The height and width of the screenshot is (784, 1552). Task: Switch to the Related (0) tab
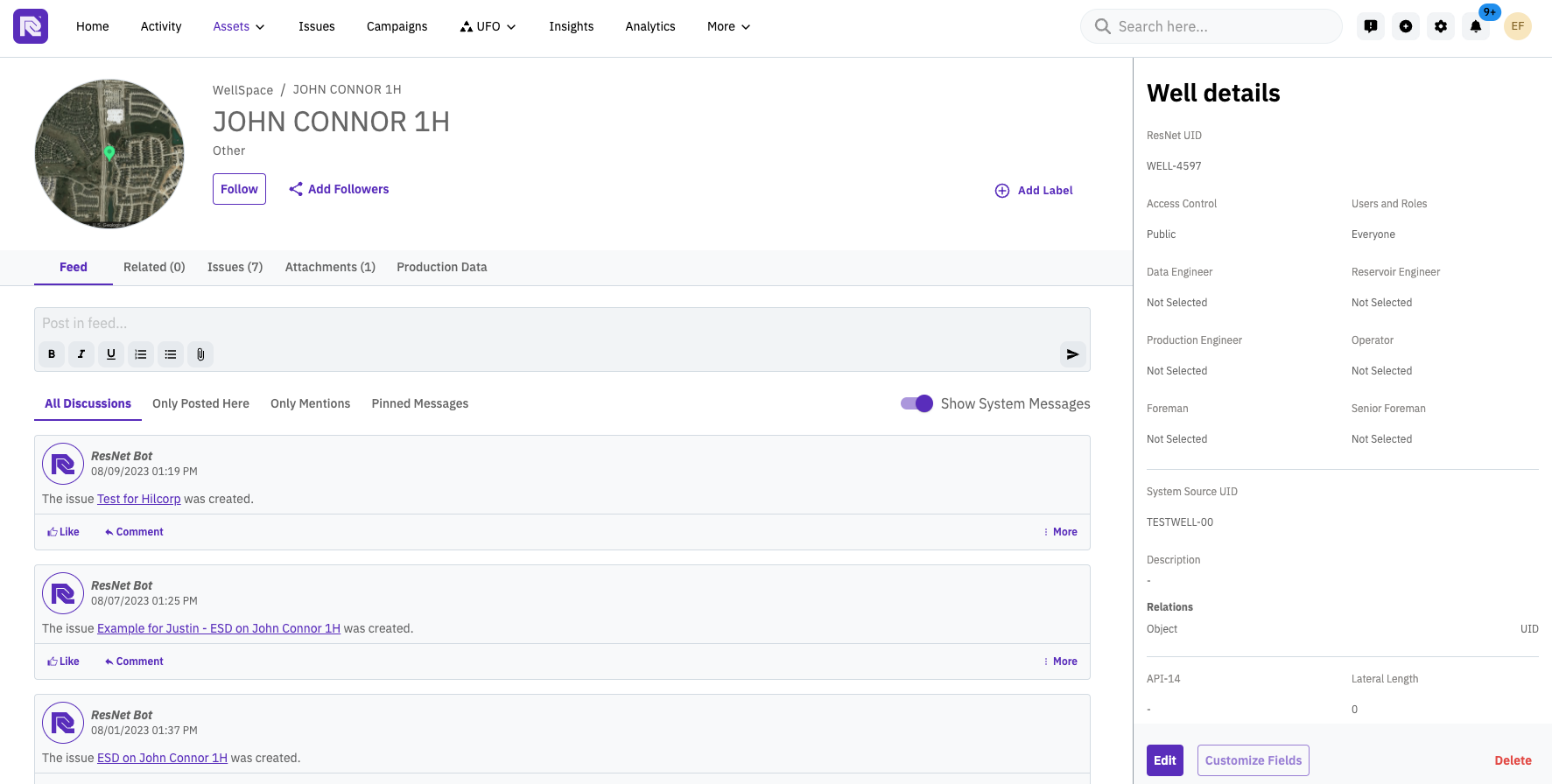[x=154, y=267]
